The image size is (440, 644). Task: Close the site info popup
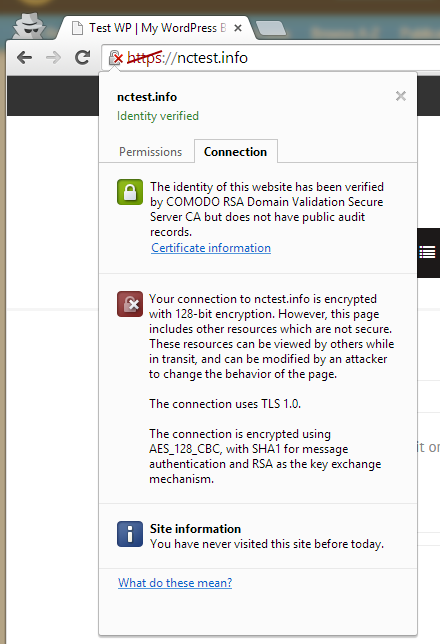[x=401, y=96]
